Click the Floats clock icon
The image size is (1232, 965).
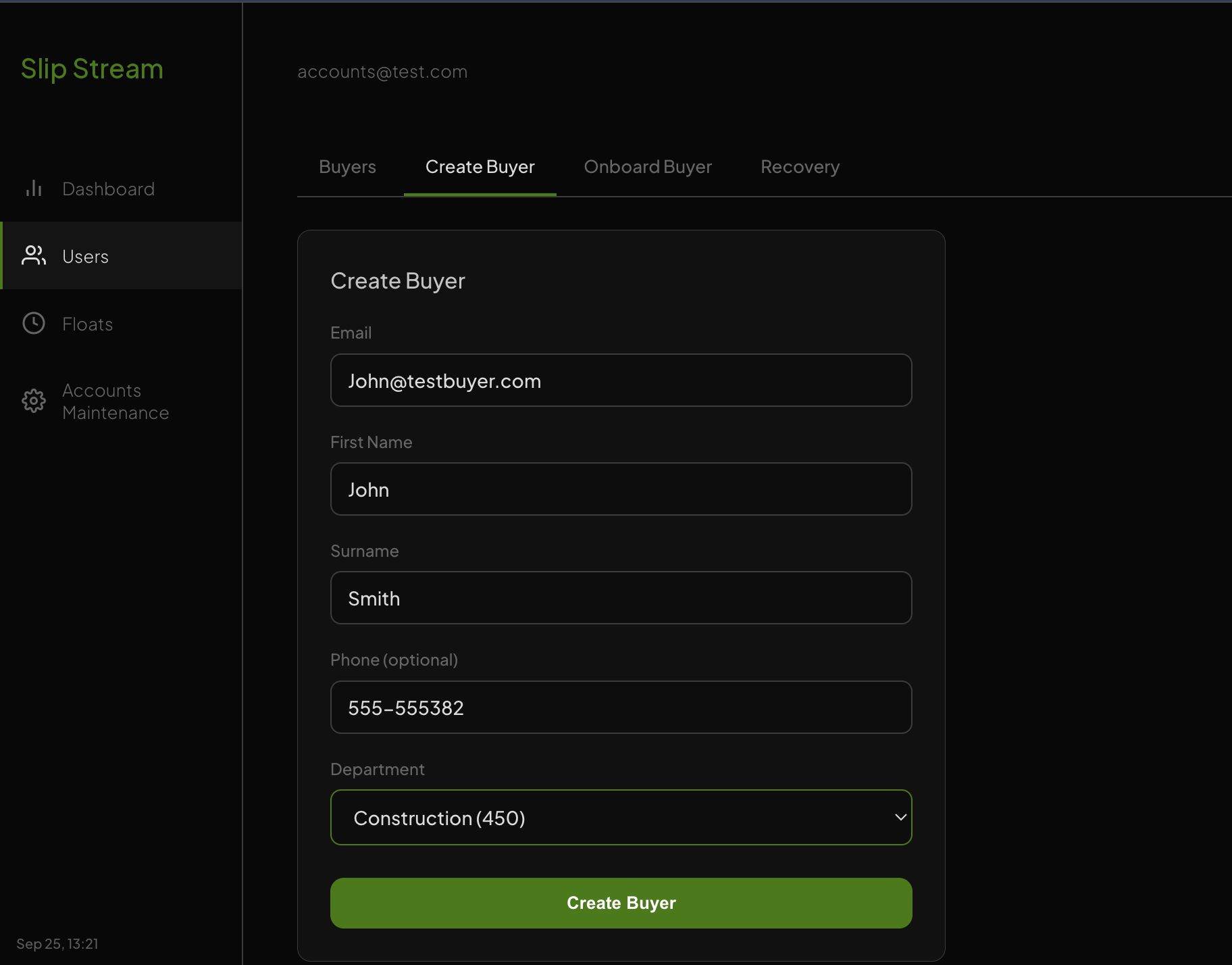coord(34,323)
